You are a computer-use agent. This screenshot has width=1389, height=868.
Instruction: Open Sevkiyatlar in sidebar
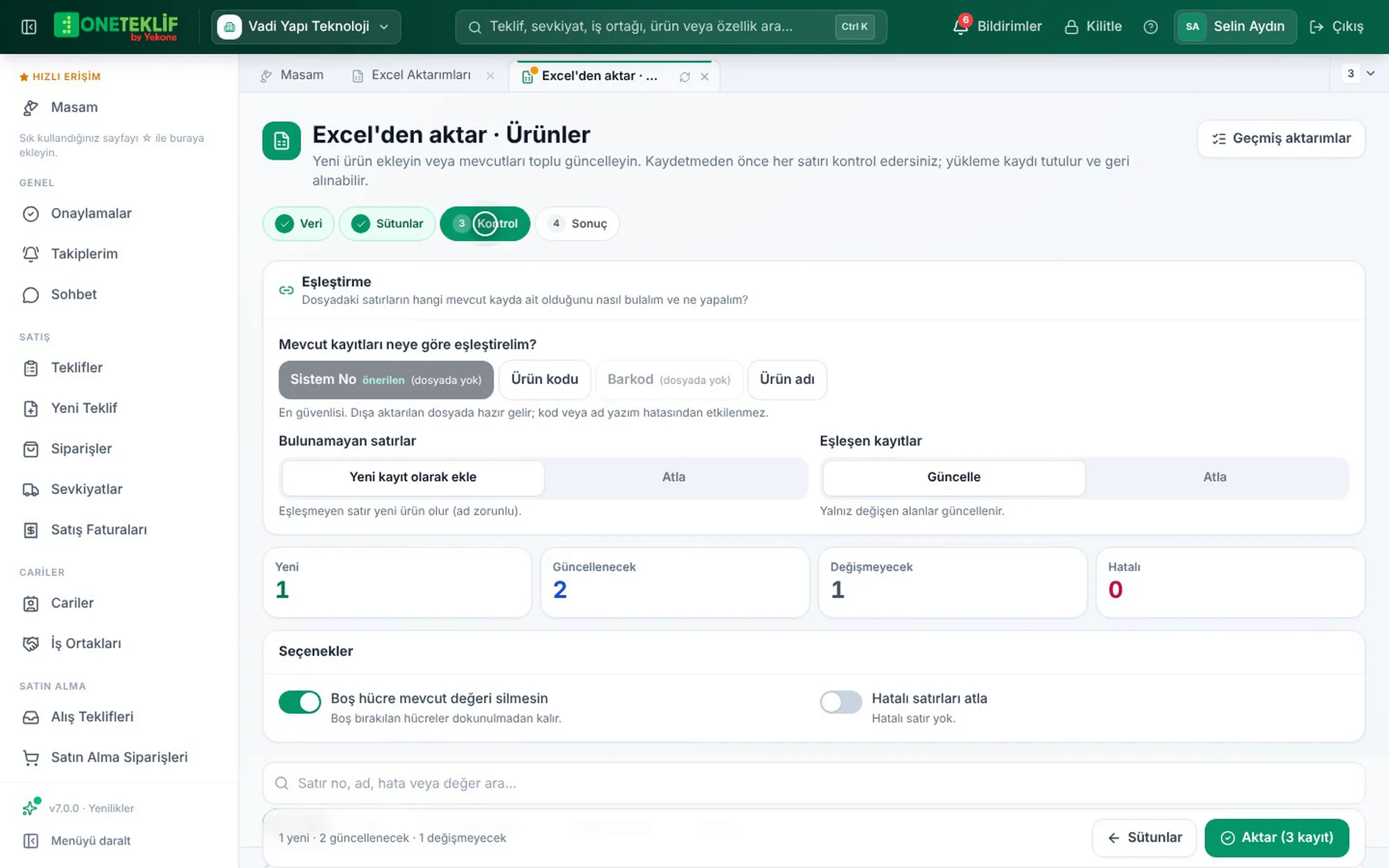[x=119, y=490]
